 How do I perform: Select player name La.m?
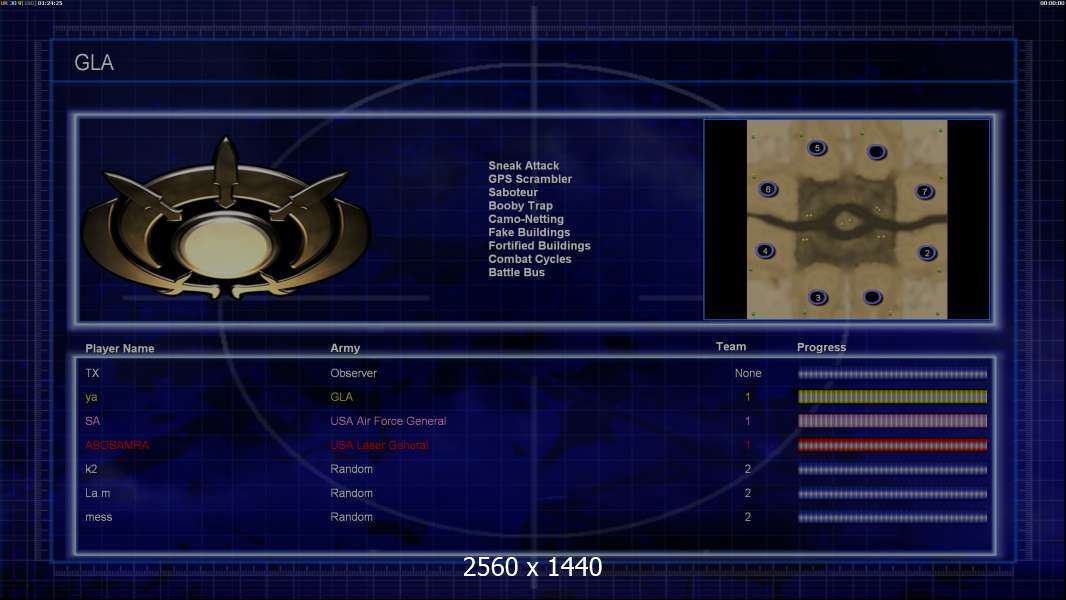click(x=97, y=493)
